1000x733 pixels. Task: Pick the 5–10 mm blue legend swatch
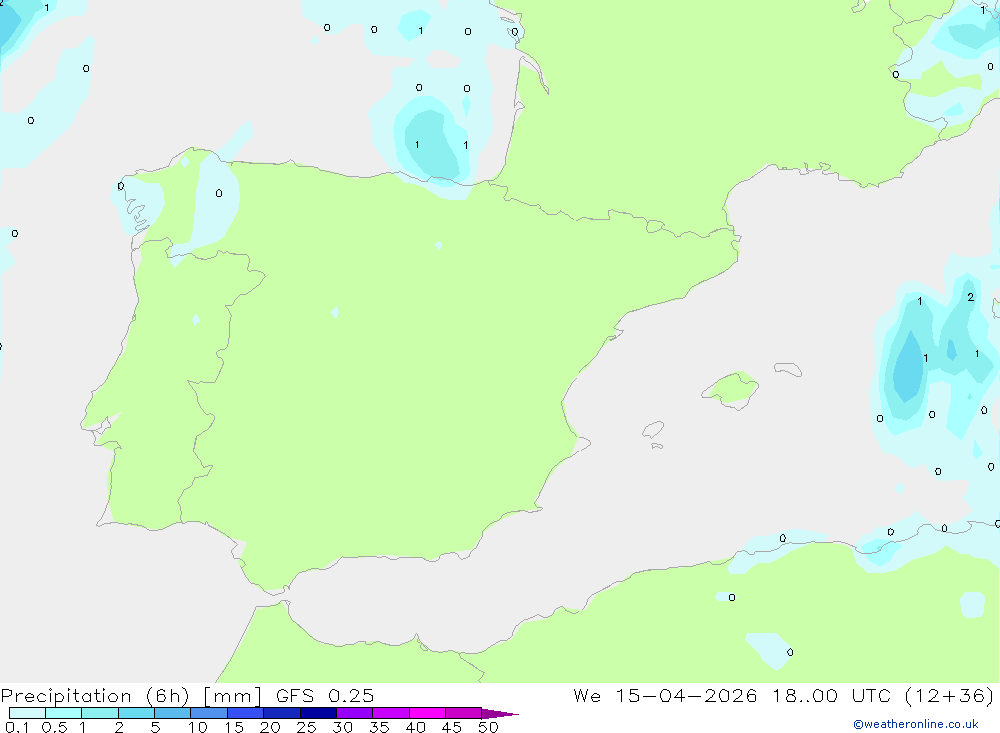[172, 713]
